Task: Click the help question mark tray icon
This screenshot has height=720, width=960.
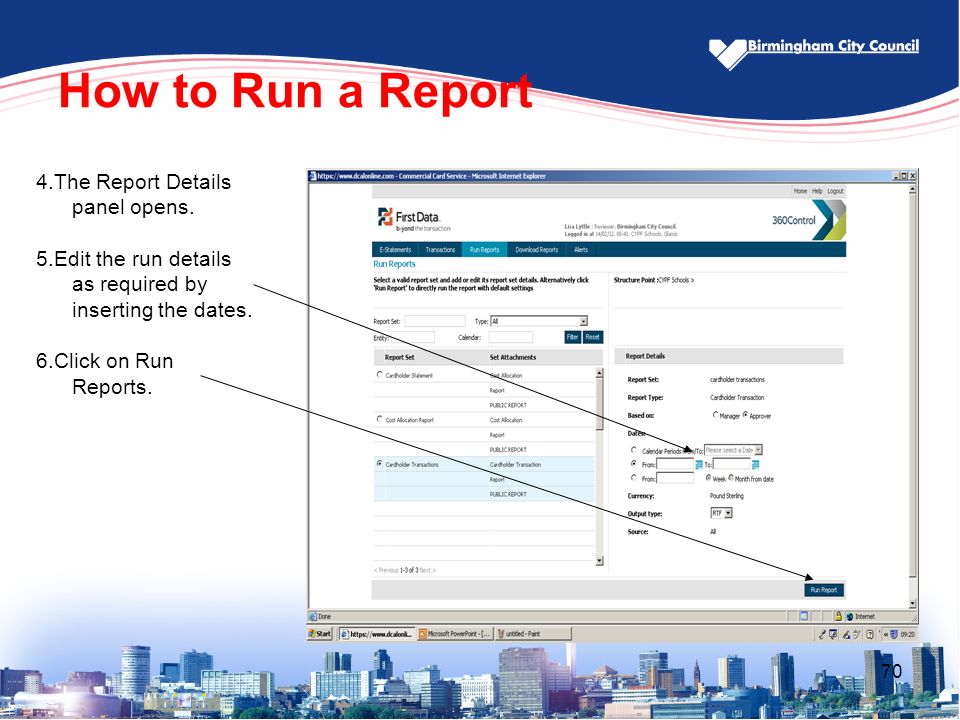Action: (869, 634)
